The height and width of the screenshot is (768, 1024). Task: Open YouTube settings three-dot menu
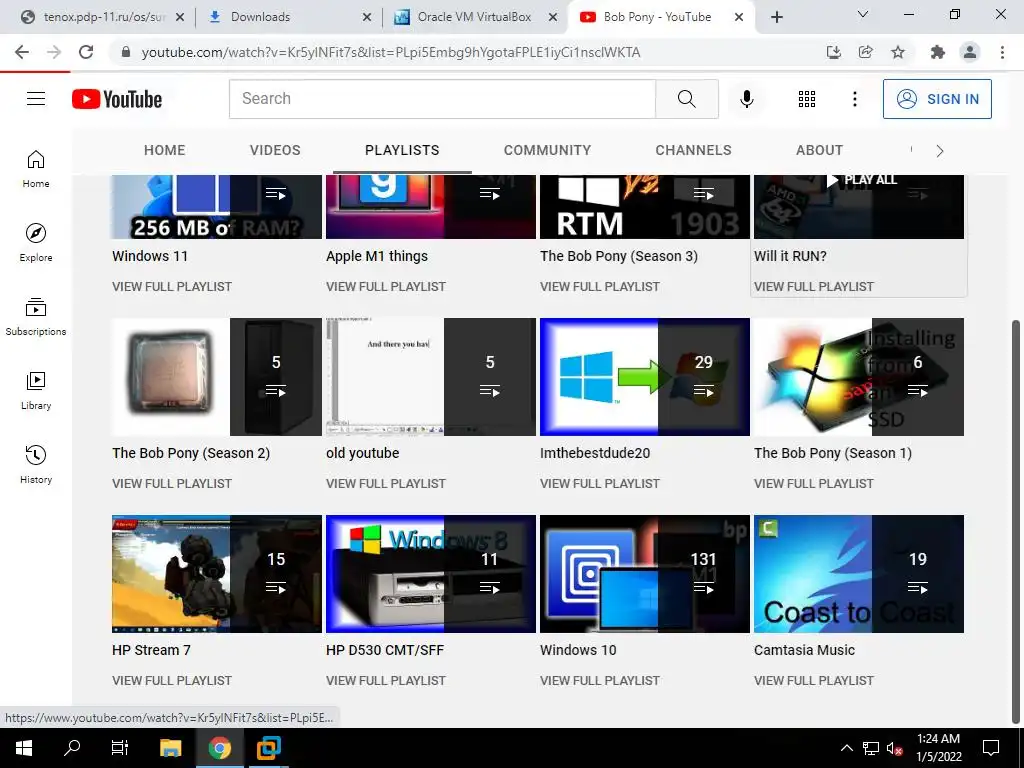tap(854, 99)
